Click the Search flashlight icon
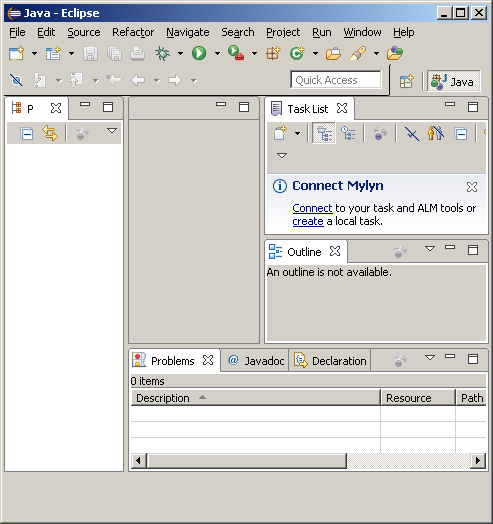This screenshot has width=493, height=524. pyautogui.click(x=358, y=53)
